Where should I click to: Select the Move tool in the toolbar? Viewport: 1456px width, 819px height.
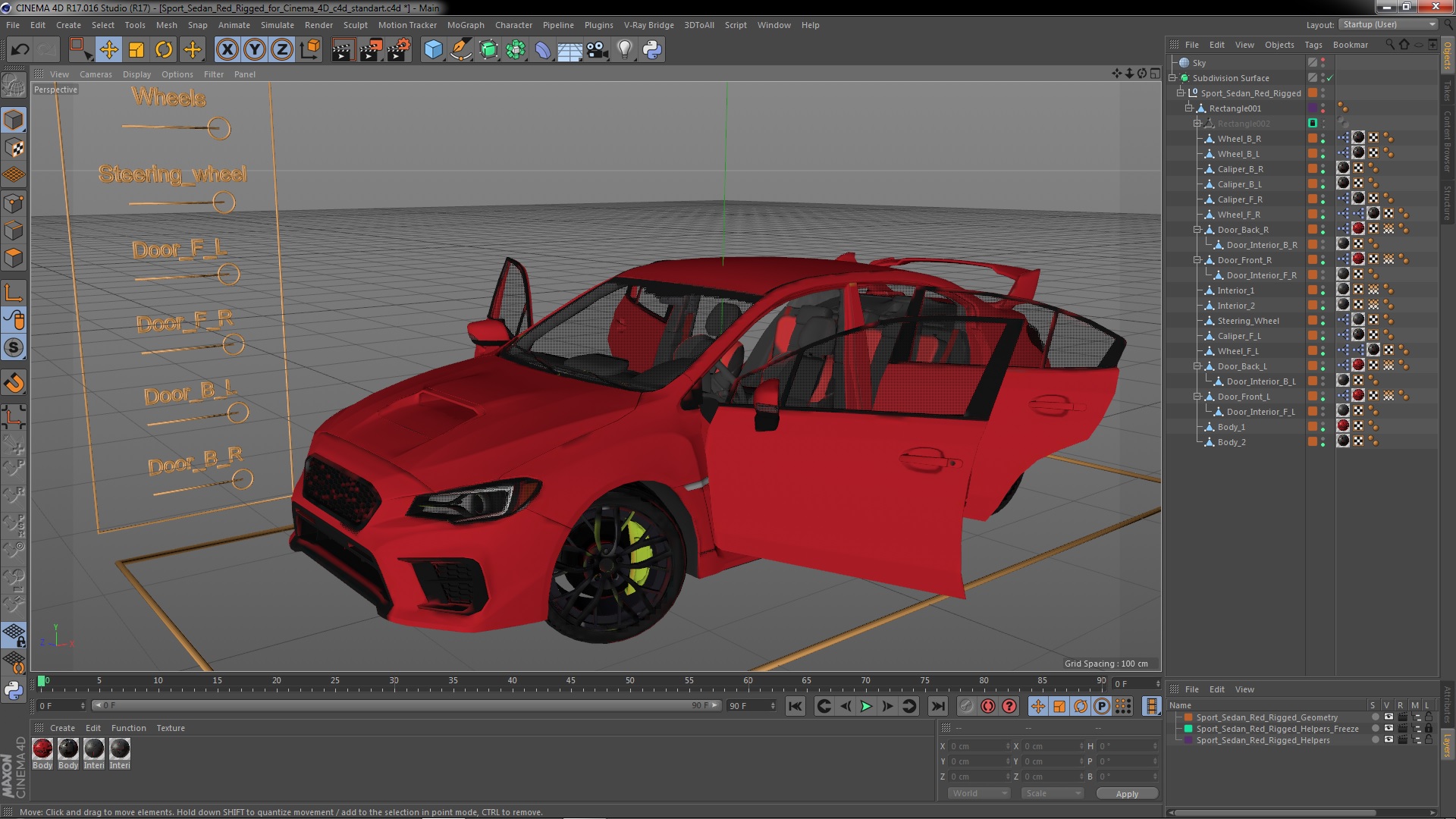coord(108,50)
